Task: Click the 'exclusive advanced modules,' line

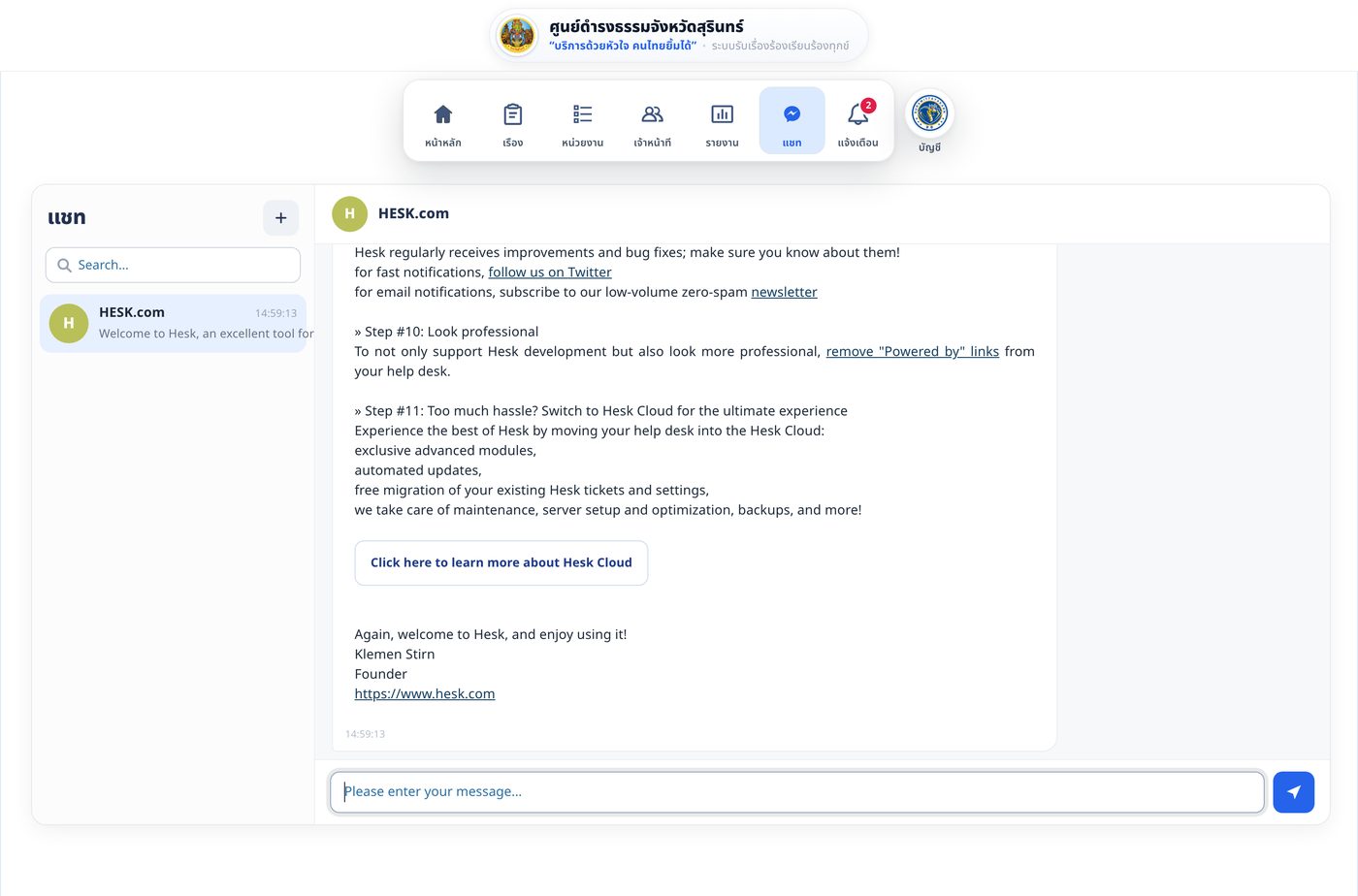Action: coord(445,451)
